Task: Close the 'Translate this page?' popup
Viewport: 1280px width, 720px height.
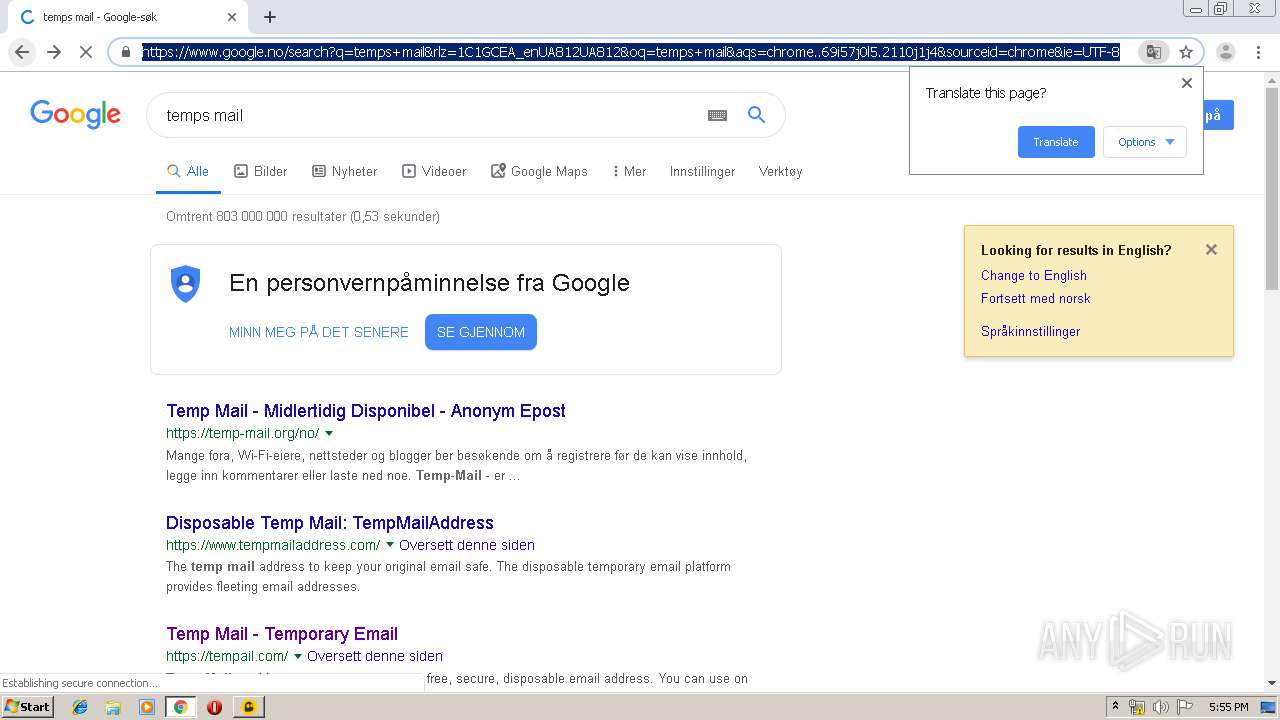Action: pos(1187,83)
